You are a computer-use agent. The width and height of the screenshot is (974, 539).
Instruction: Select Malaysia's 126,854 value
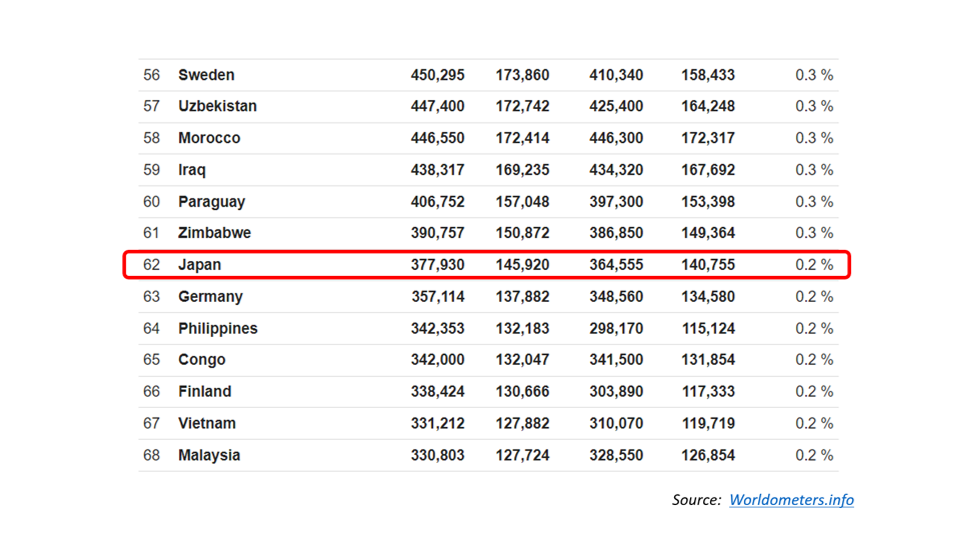(x=708, y=455)
